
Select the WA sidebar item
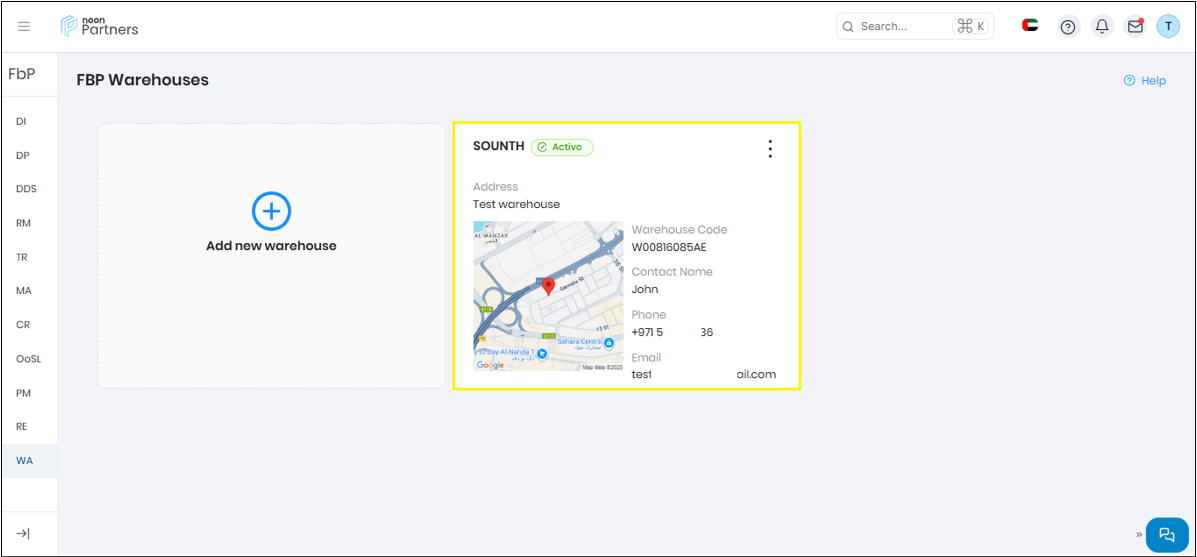click(24, 460)
